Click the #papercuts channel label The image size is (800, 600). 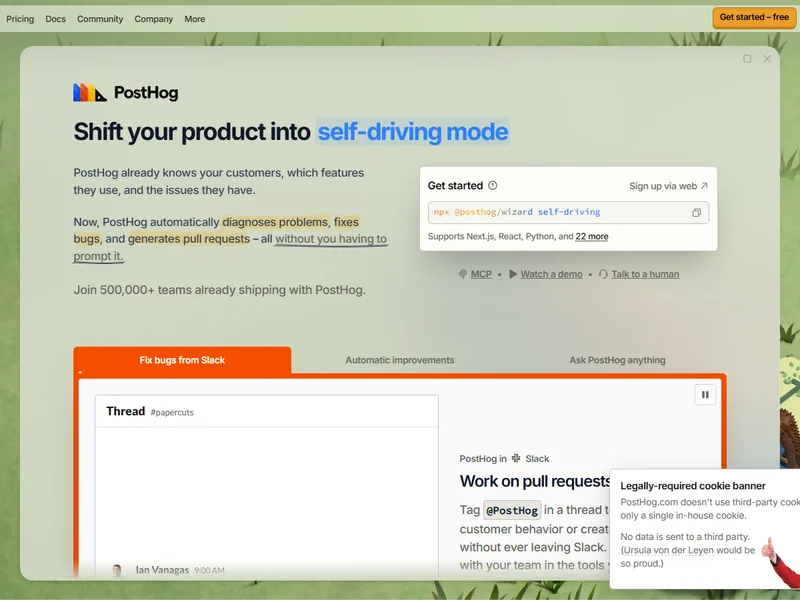coord(172,412)
